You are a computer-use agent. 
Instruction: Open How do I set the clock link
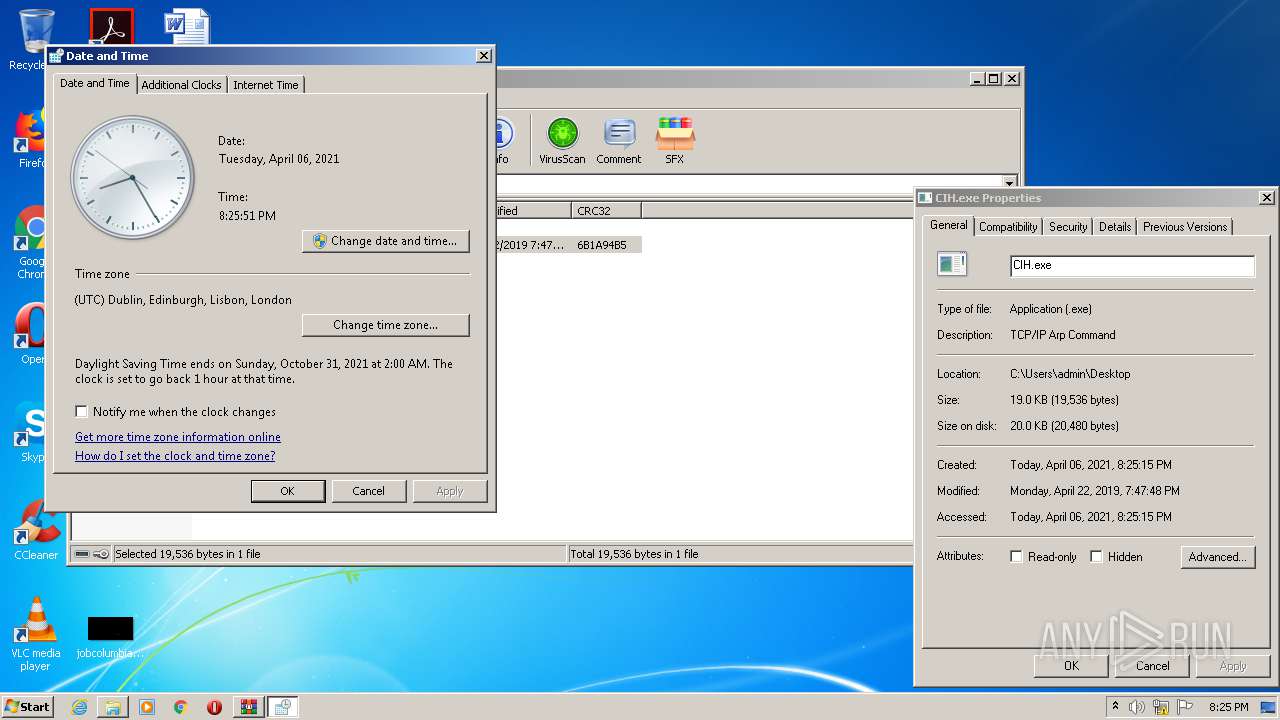(175, 456)
